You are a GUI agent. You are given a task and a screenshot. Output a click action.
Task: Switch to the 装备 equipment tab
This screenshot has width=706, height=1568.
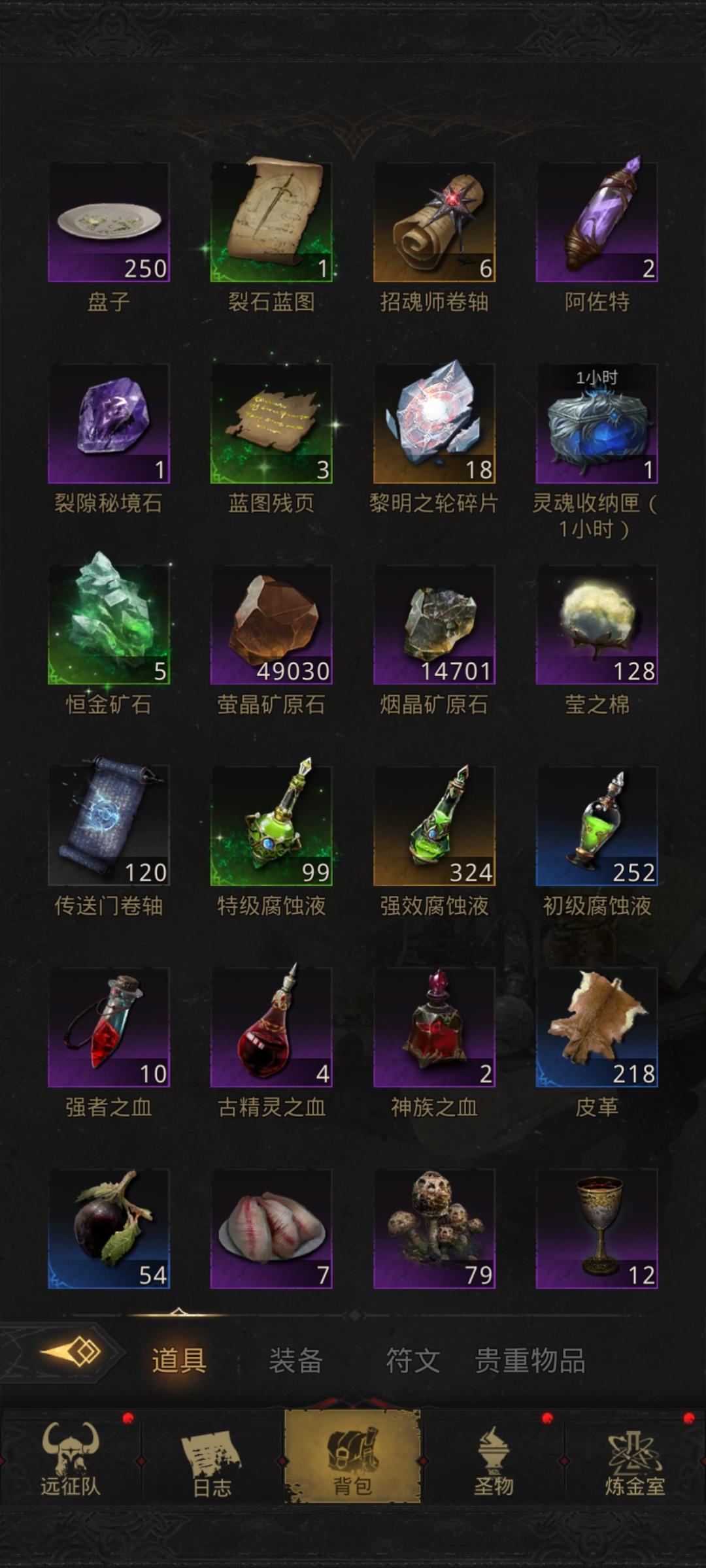tap(296, 1361)
